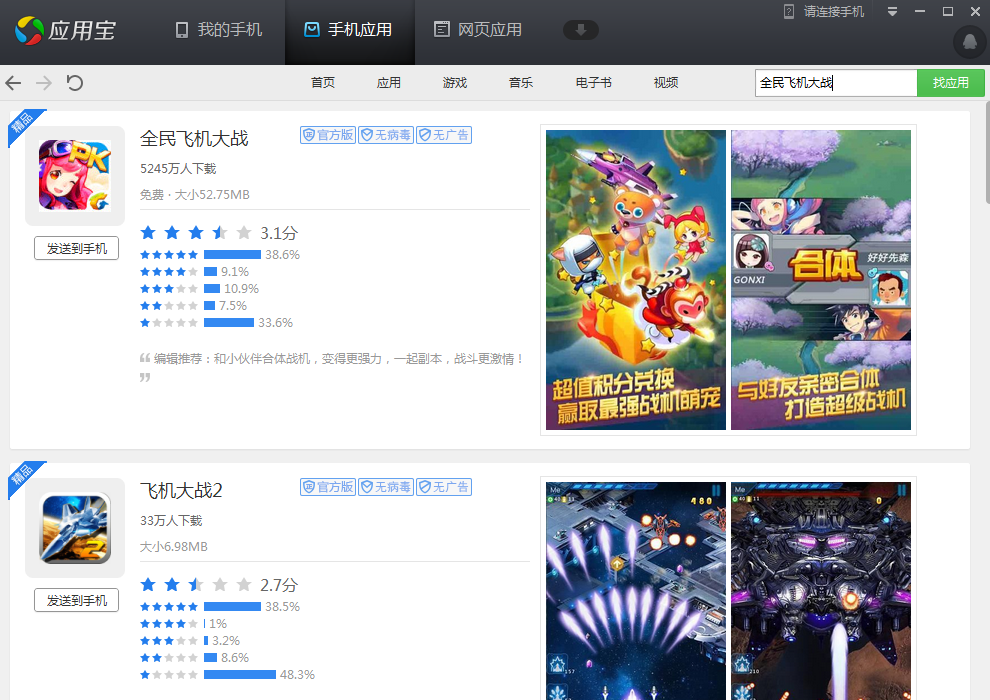Click the 48.3% one-star percentage
Image resolution: width=990 pixels, height=700 pixels.
[297, 675]
